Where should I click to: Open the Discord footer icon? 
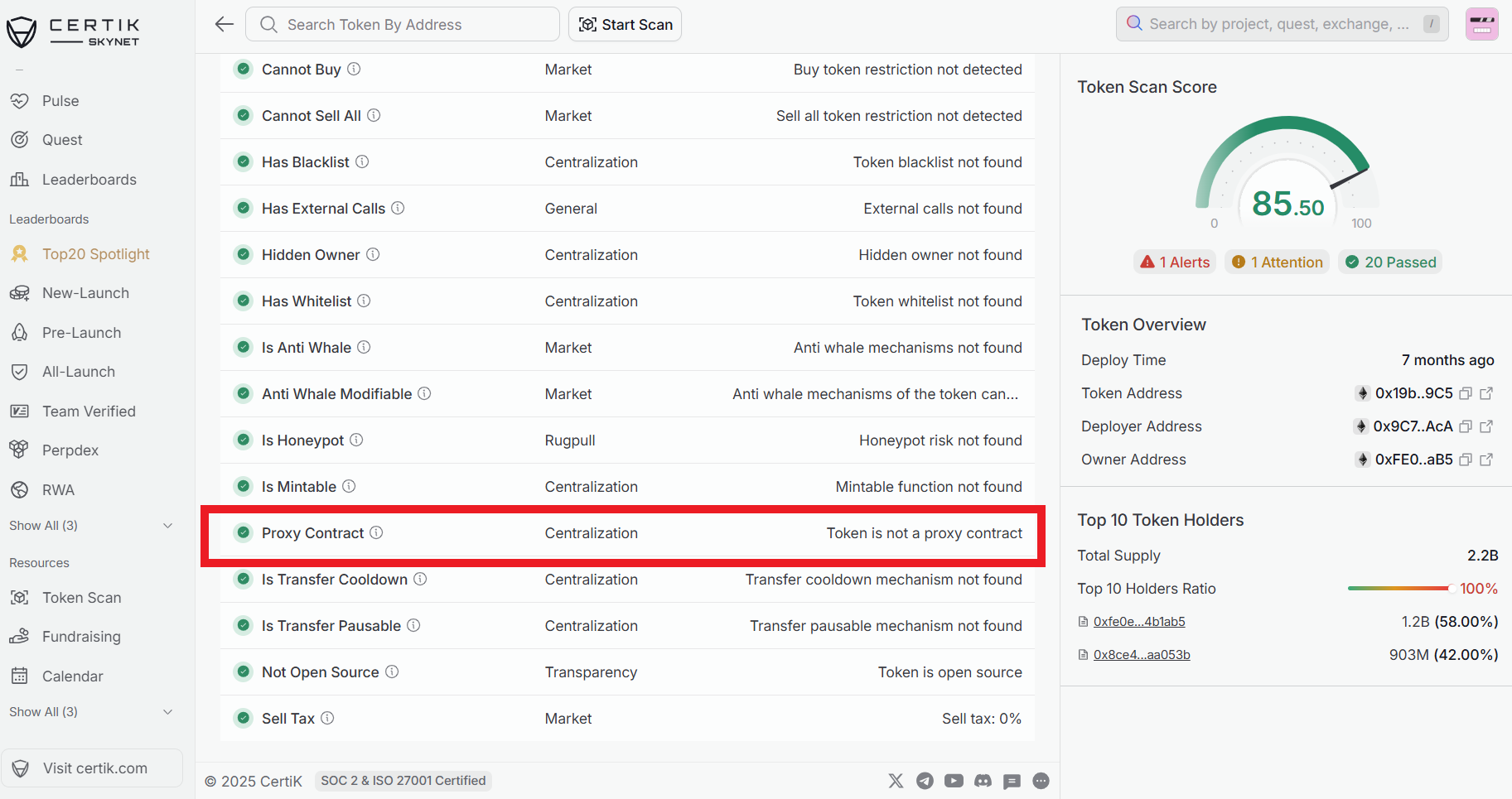point(983,781)
